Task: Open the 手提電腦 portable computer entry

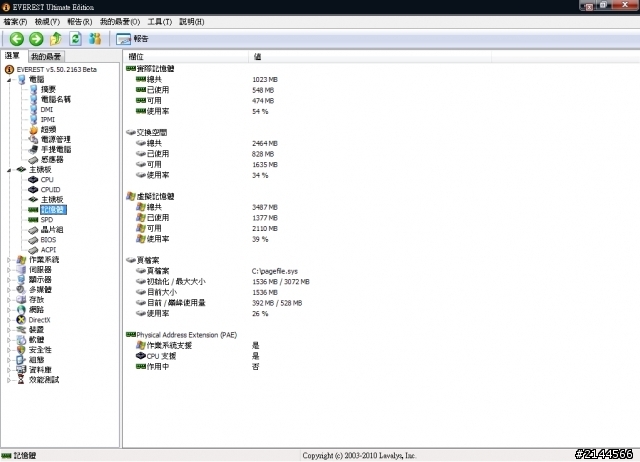Action: coord(56,149)
